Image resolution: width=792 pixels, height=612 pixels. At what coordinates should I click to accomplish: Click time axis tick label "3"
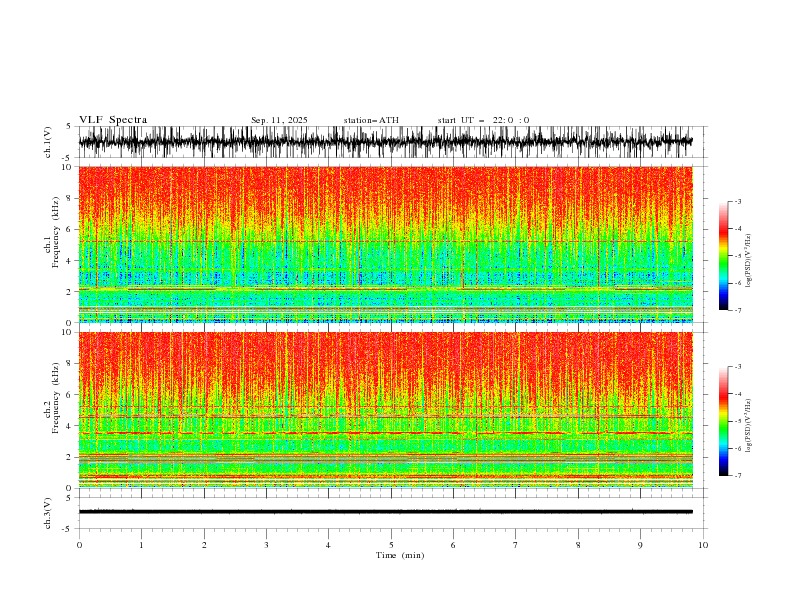tap(266, 545)
